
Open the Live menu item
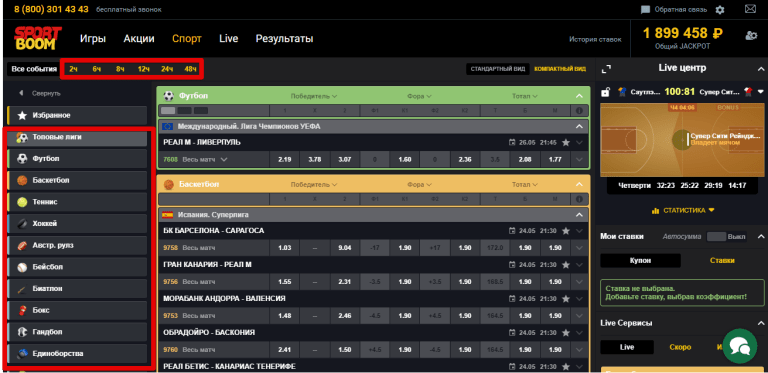[x=229, y=39]
